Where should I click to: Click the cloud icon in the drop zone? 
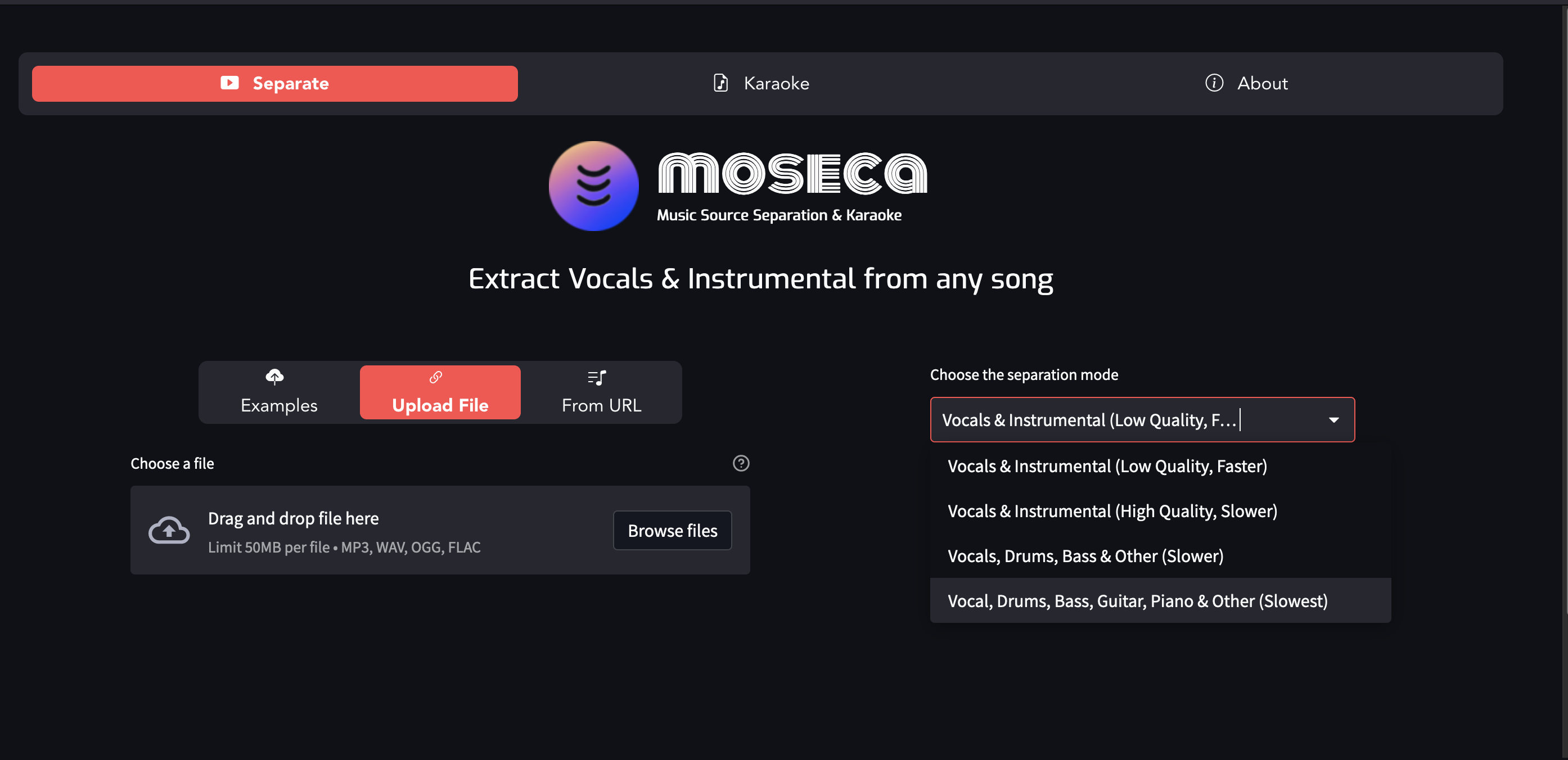tap(169, 530)
